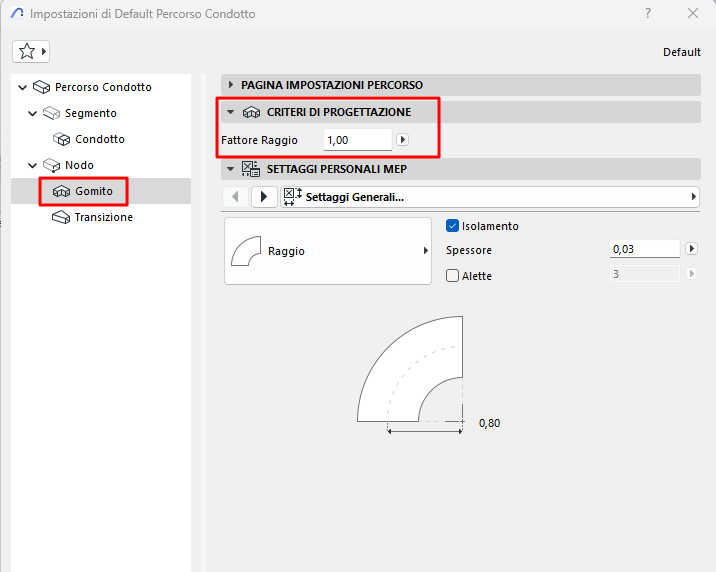This screenshot has width=716, height=572.
Task: Expand Pagina Impostazioni Percorso panel
Action: pos(231,84)
